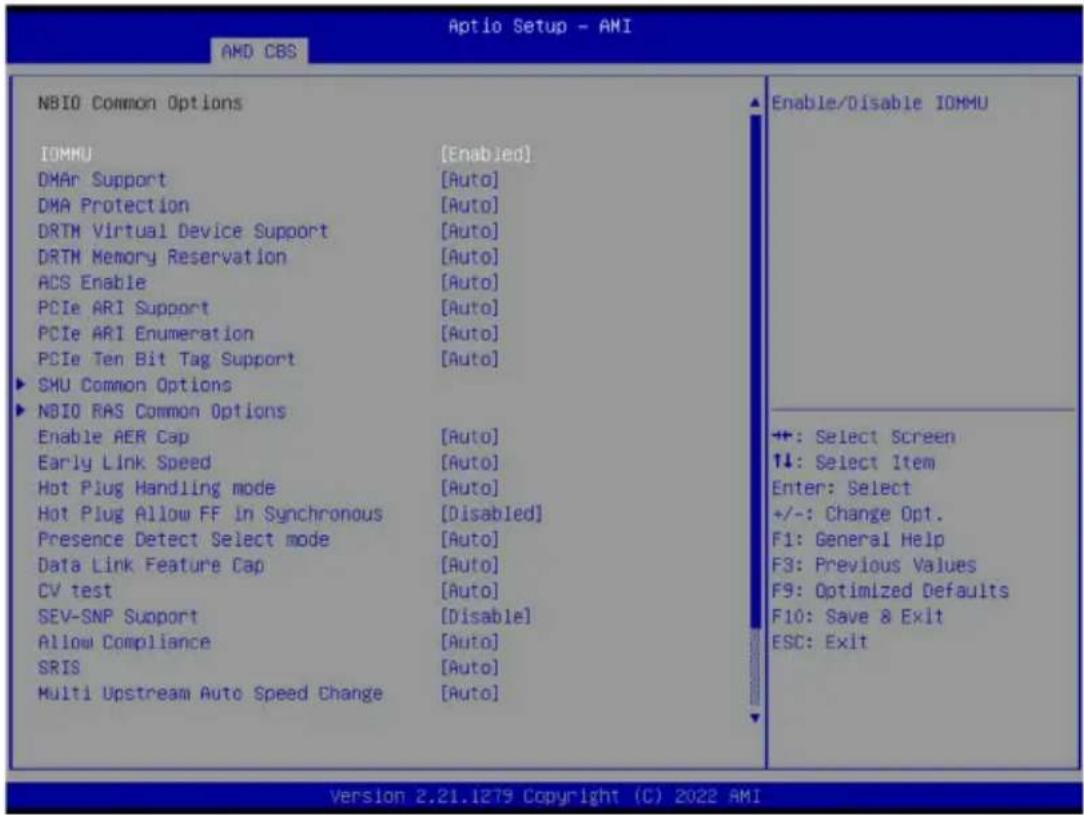Select DRTM Memory Reservation option
This screenshot has width=1084, height=815.
(162, 256)
